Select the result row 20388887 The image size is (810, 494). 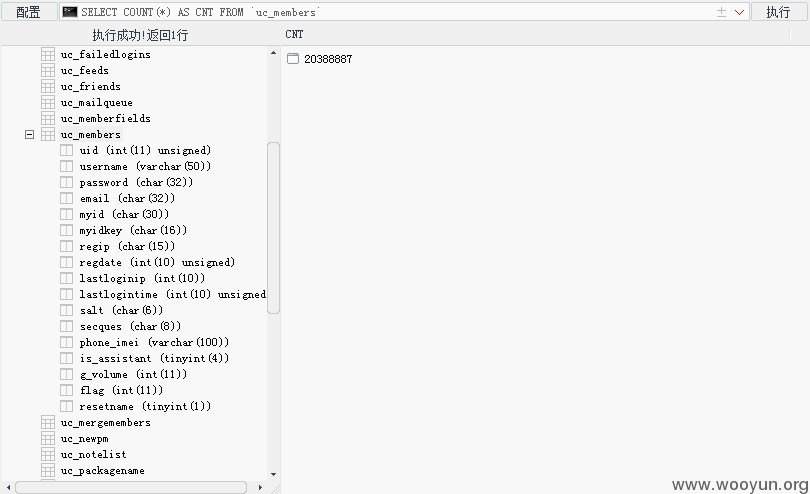320,59
